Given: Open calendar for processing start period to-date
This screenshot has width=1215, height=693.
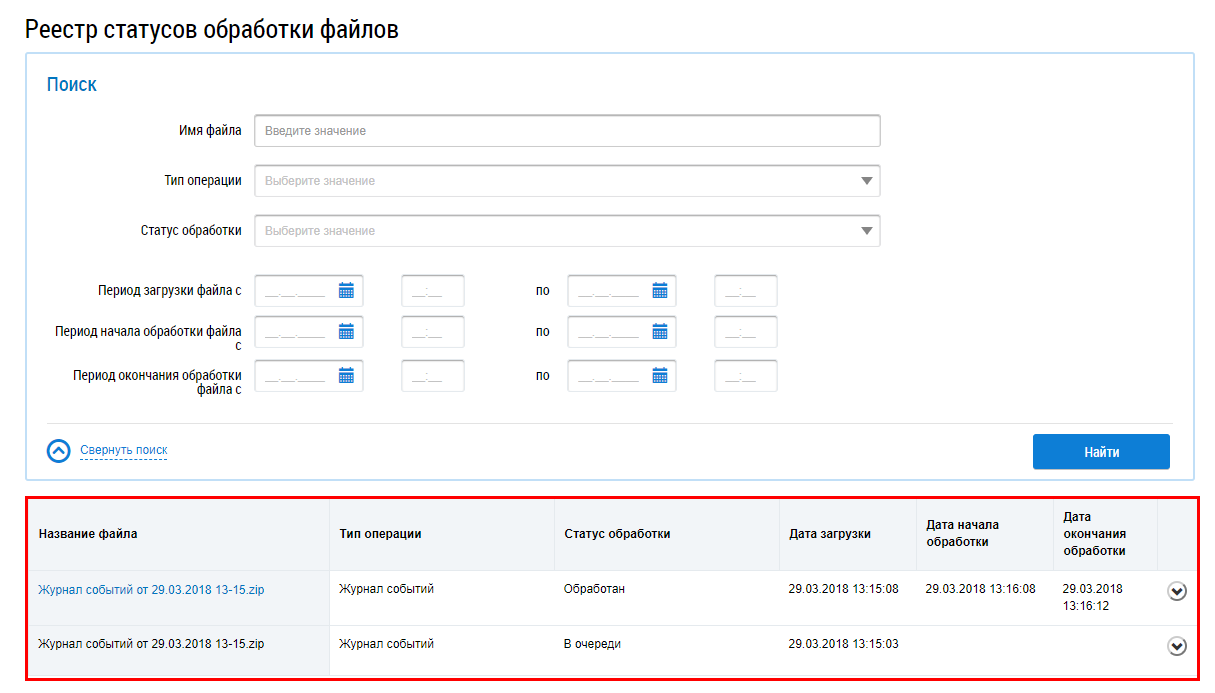Looking at the screenshot, I should 659,332.
